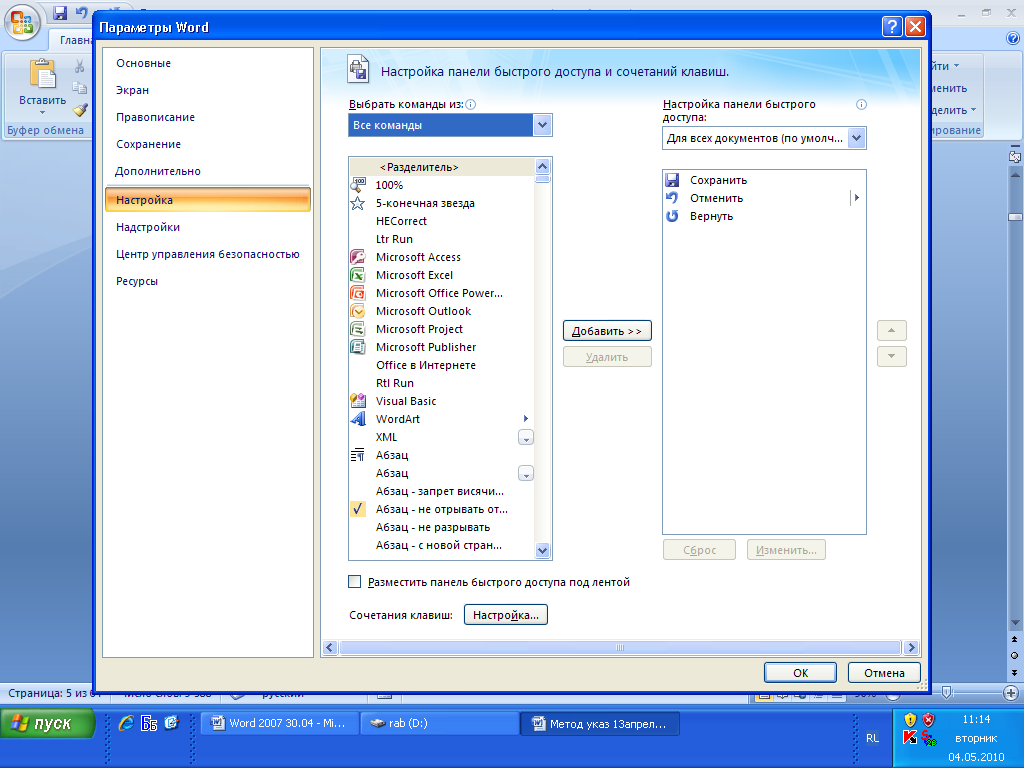Open the Ресурсы category
This screenshot has width=1024, height=768.
136,281
